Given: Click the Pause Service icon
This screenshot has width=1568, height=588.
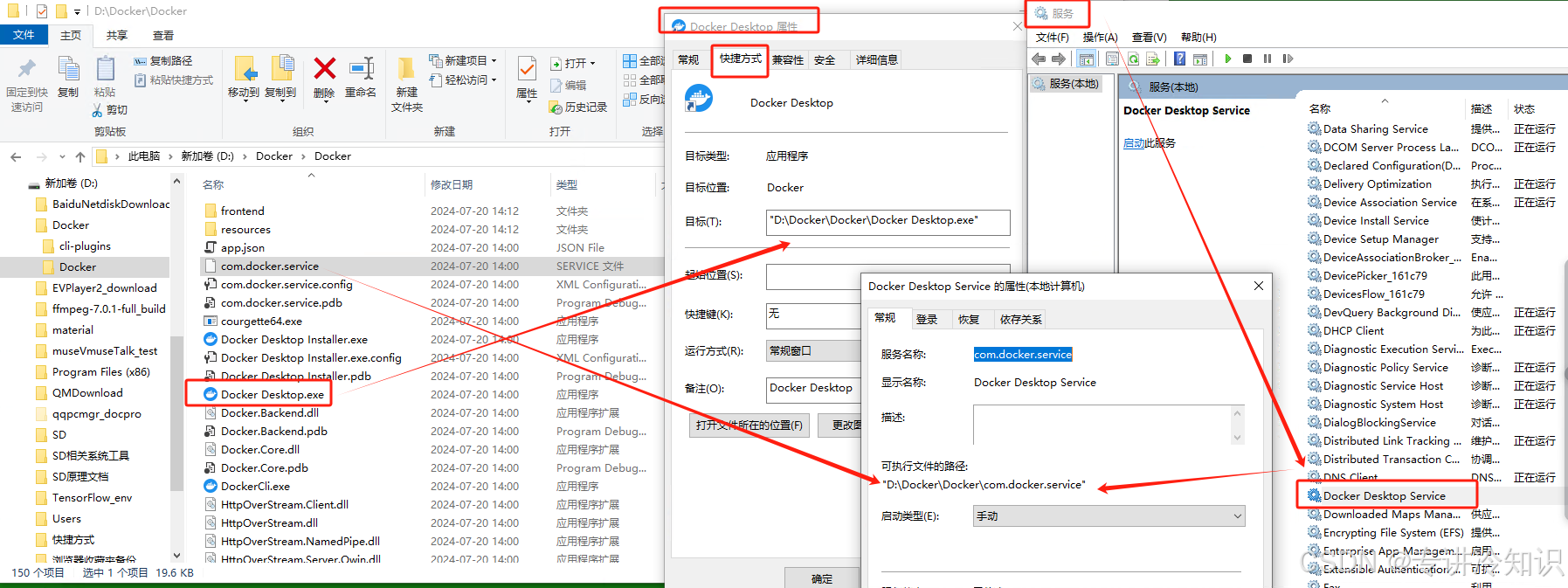Looking at the screenshot, I should coord(1268,59).
